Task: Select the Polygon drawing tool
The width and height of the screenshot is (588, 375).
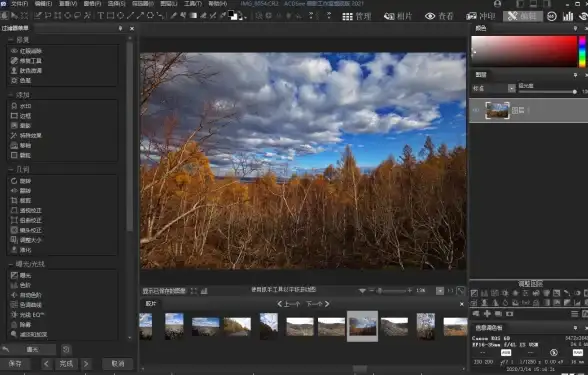Action: [x=150, y=16]
